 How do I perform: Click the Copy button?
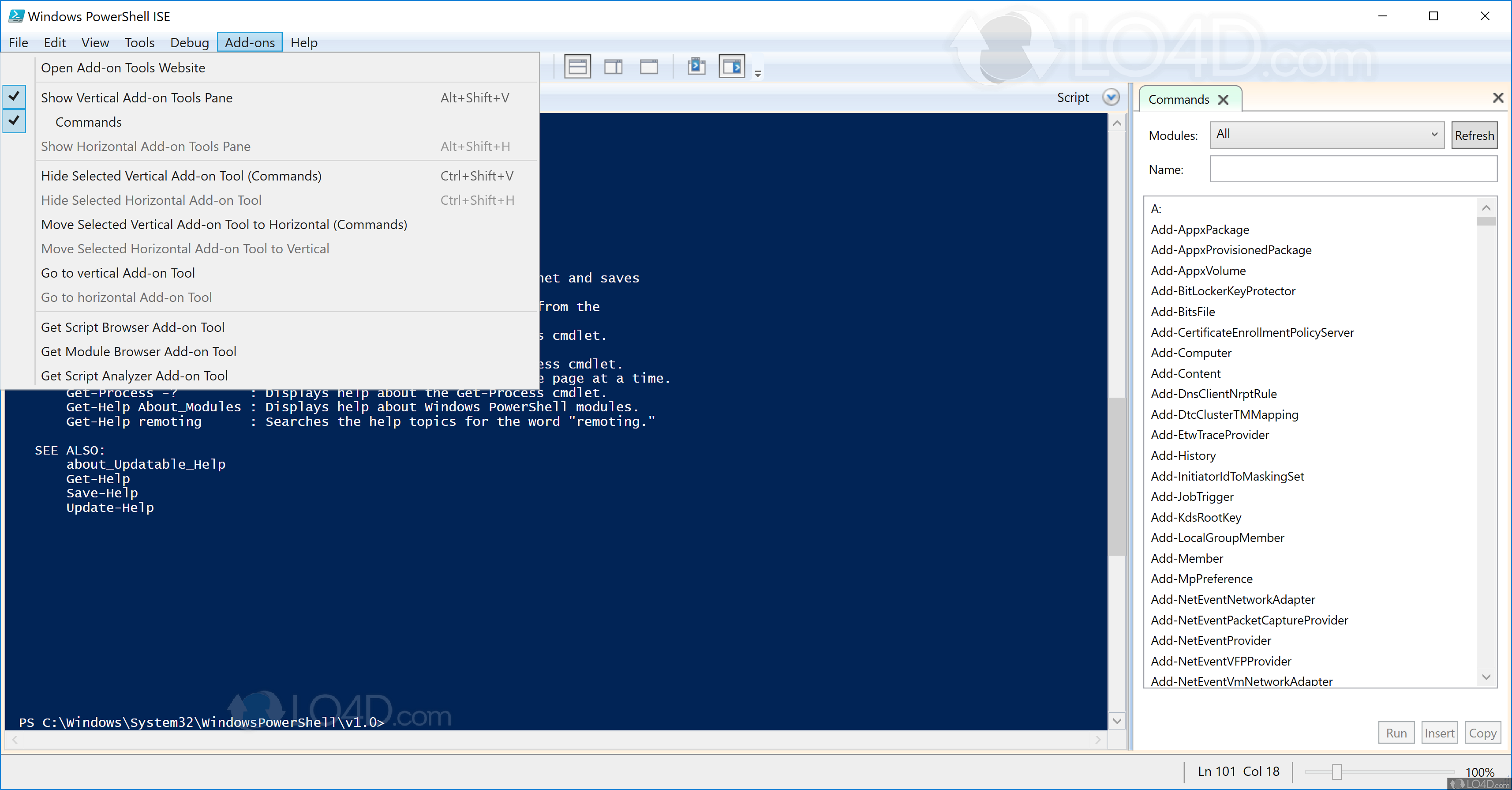click(x=1482, y=733)
